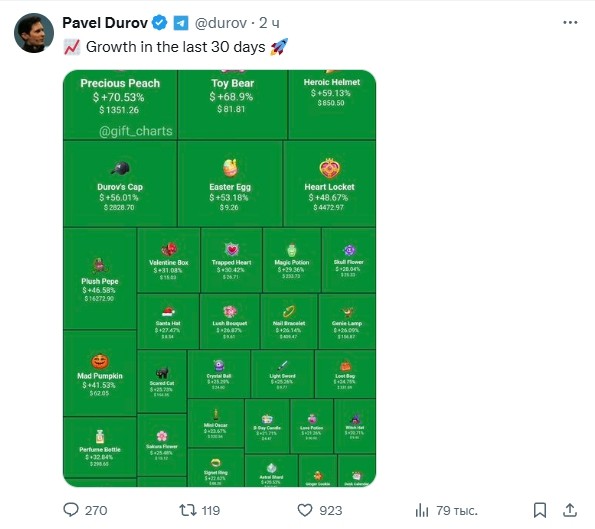
Task: Open view analytics bar chart icon
Action: point(422,510)
